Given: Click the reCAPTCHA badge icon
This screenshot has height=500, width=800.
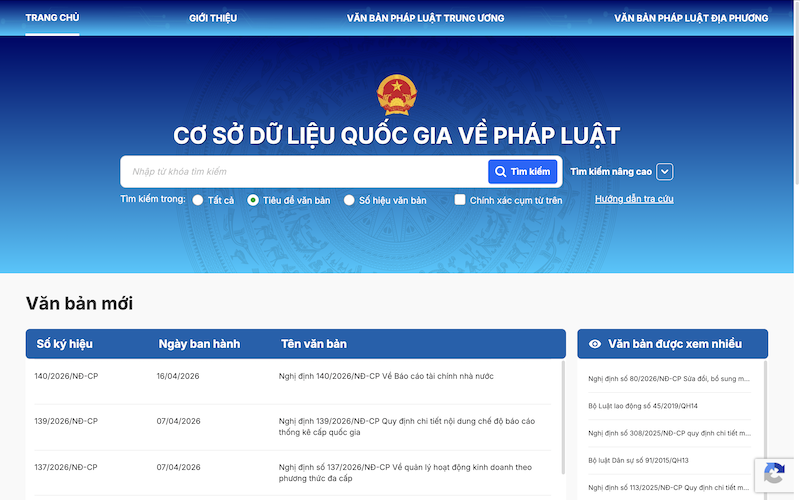Looking at the screenshot, I should (x=773, y=473).
